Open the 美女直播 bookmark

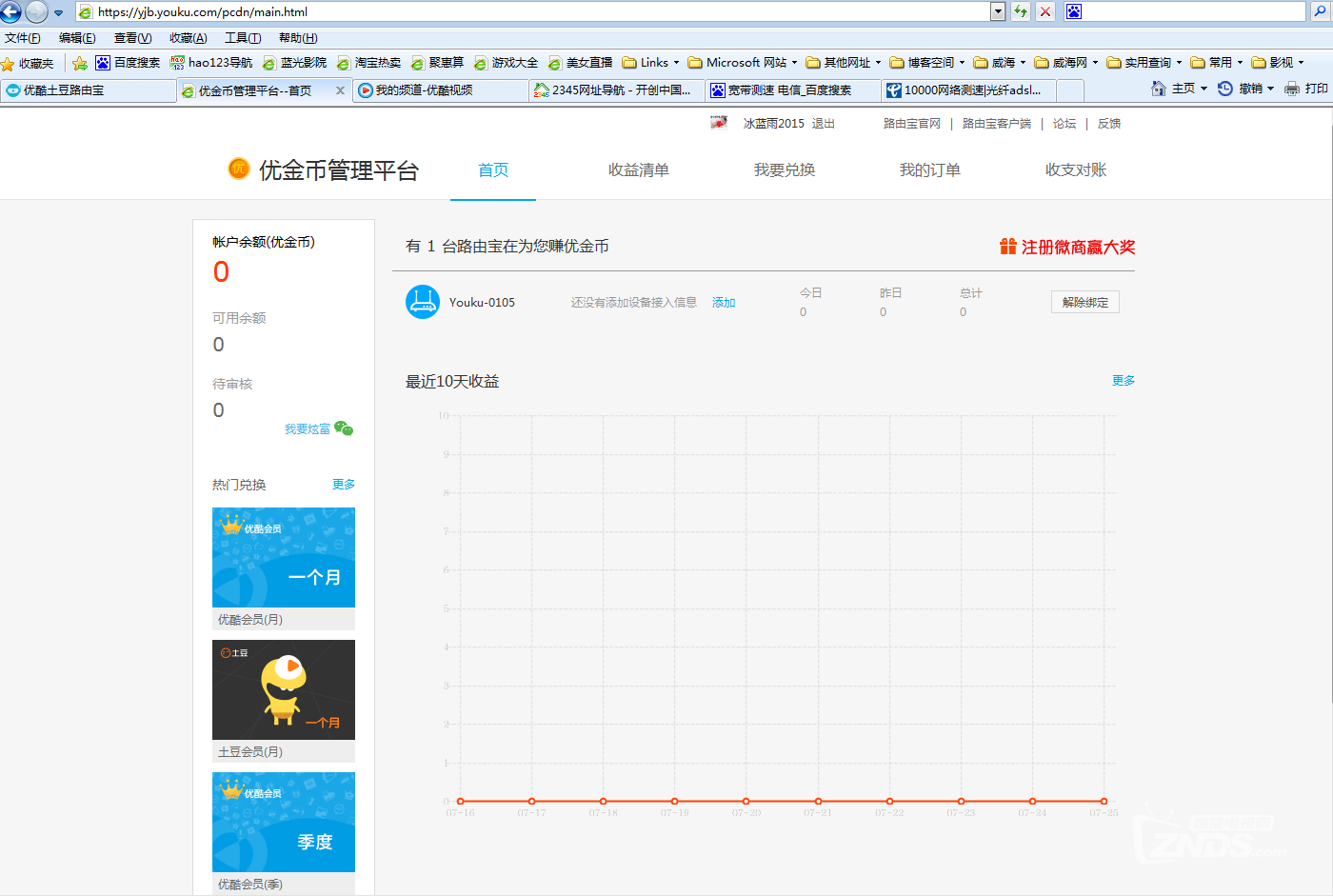[x=580, y=63]
